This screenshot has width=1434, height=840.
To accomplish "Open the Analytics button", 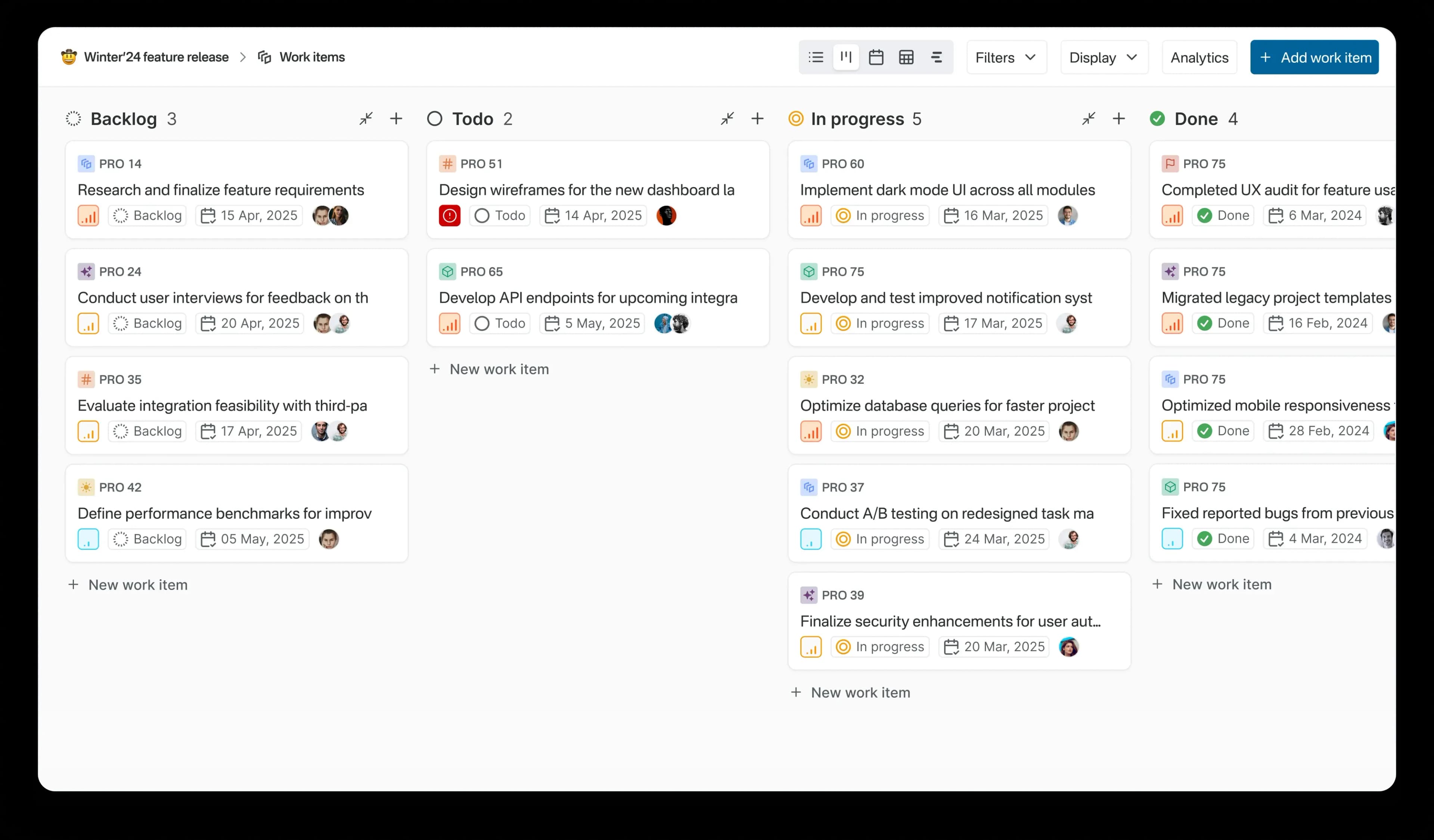I will click(1199, 57).
